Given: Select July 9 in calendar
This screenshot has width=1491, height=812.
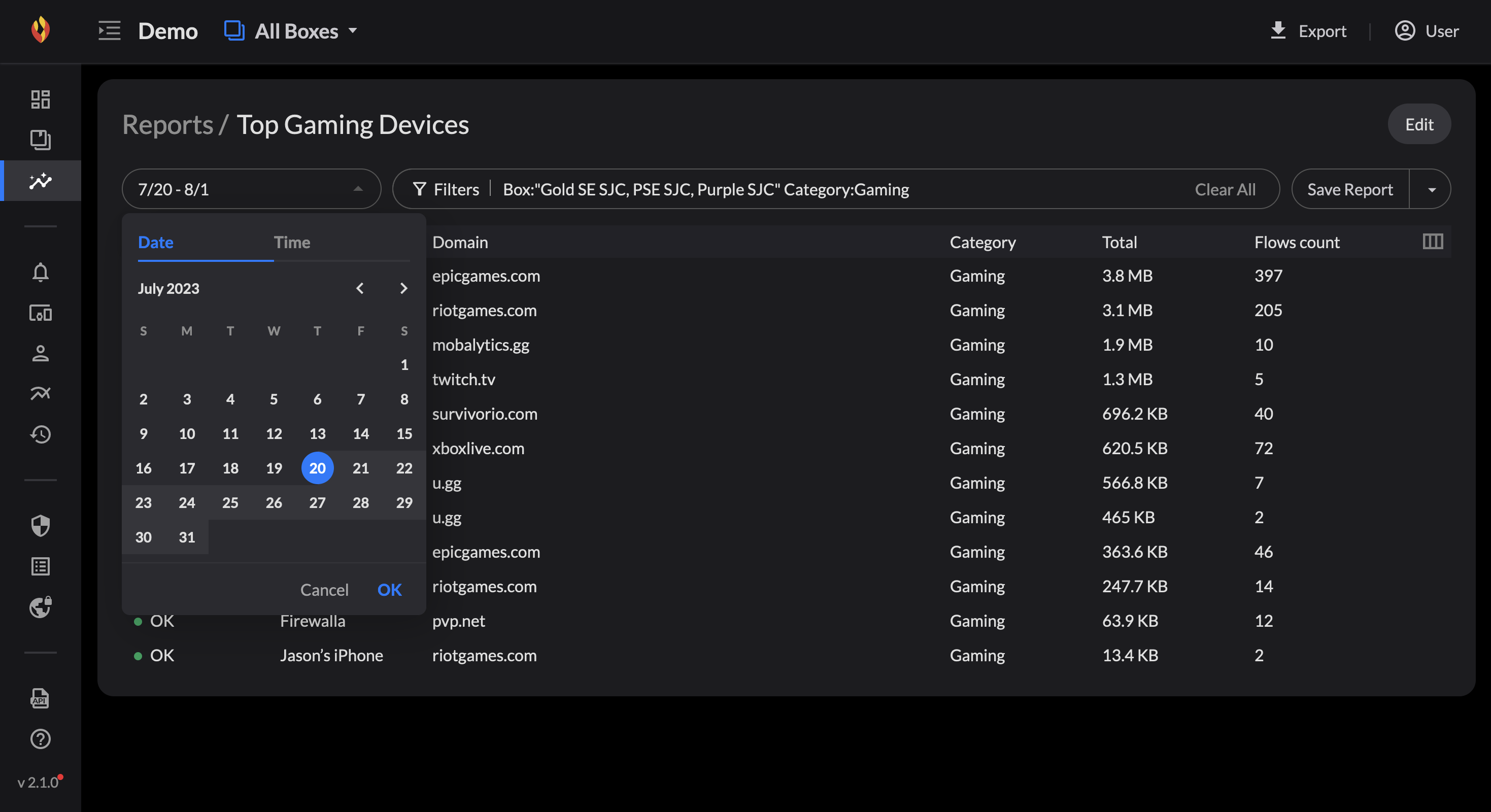Looking at the screenshot, I should pyautogui.click(x=144, y=433).
